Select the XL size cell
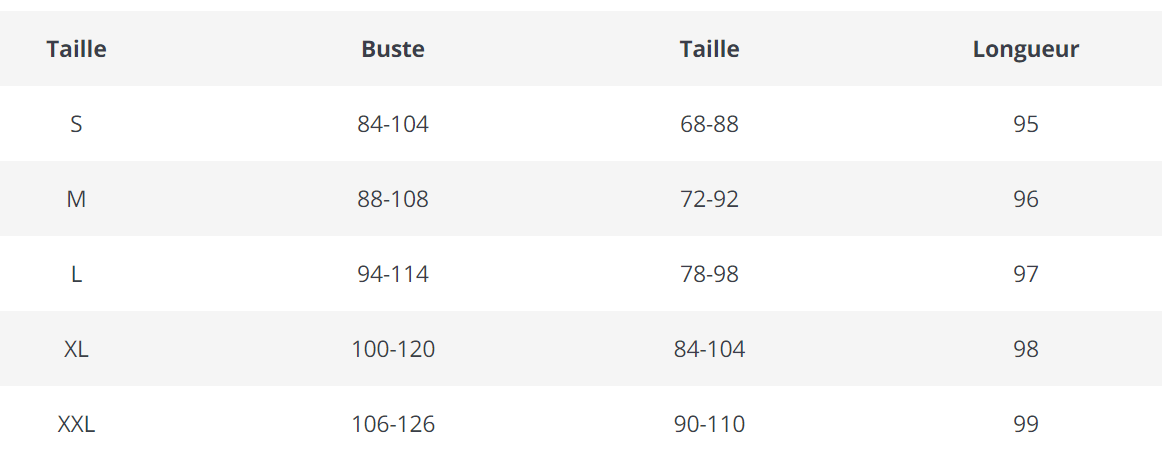The width and height of the screenshot is (1162, 468). 76,349
